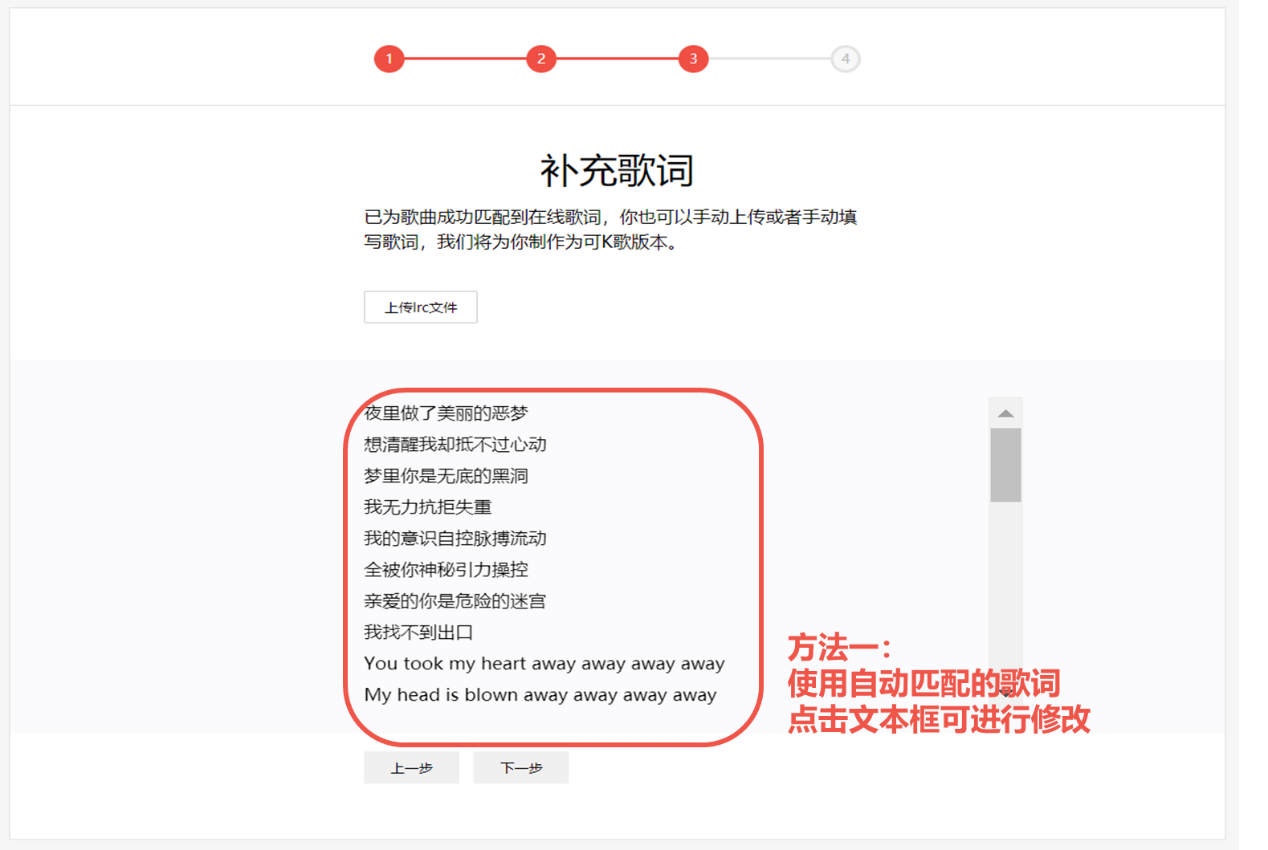
Task: Click the step 2 indicator circle
Action: [x=541, y=59]
